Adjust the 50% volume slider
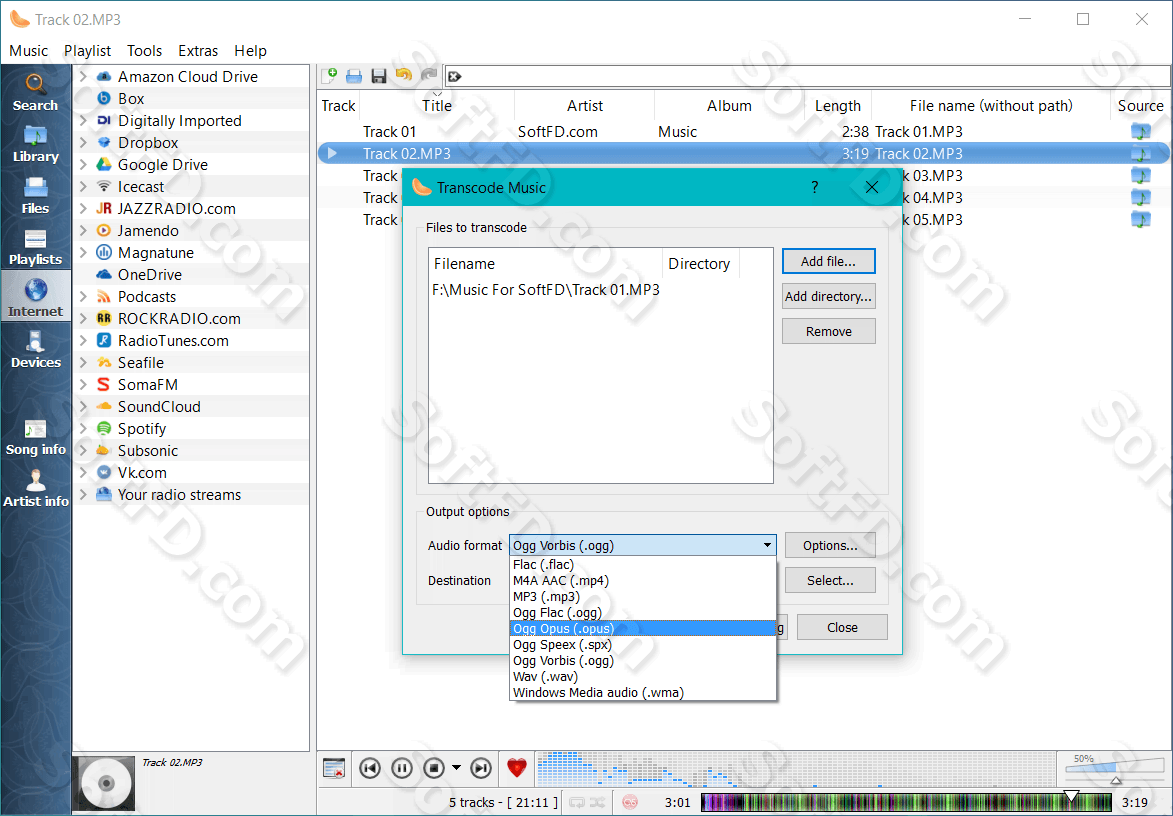 (x=1115, y=769)
